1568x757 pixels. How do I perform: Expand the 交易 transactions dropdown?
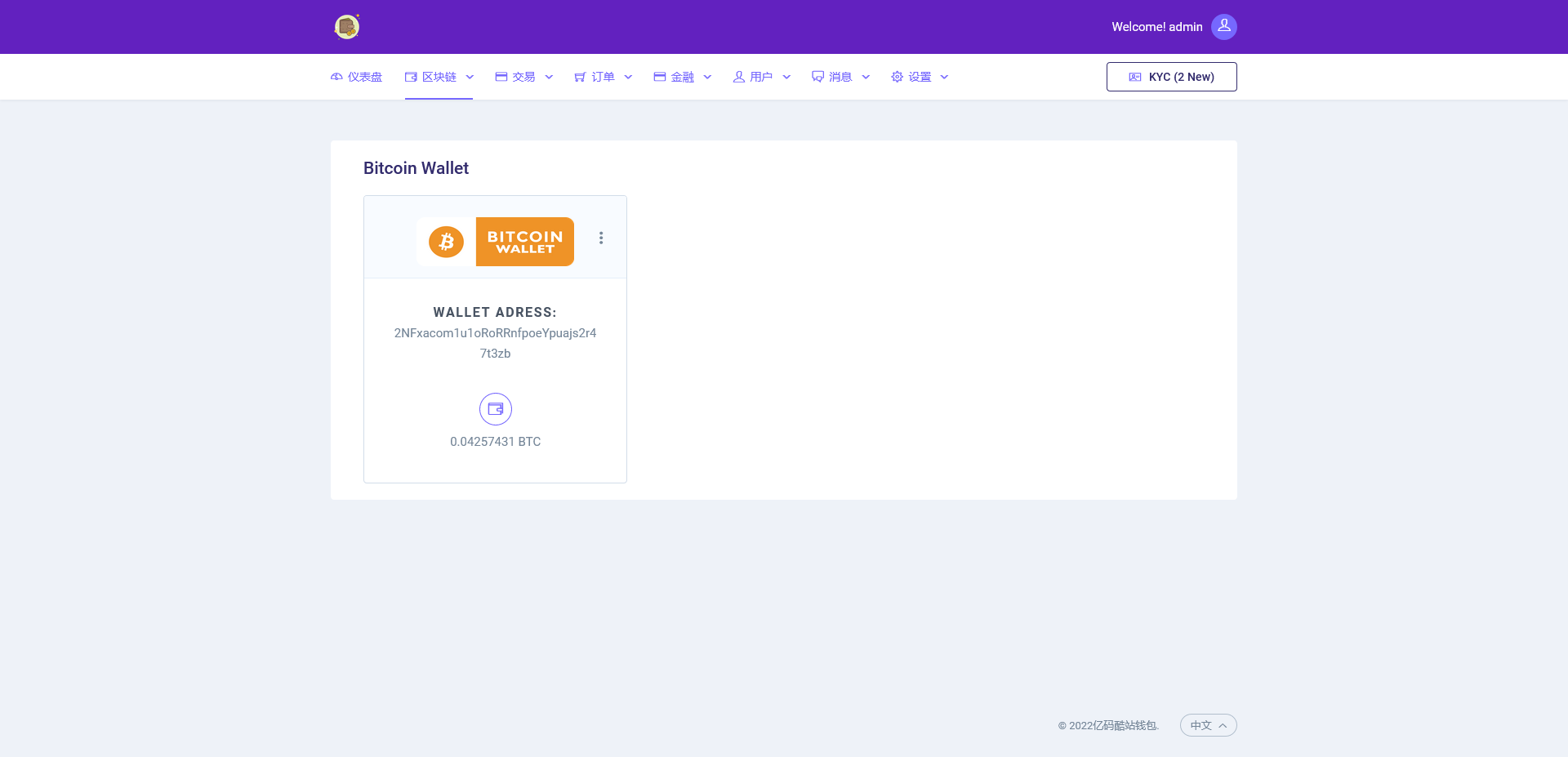(523, 77)
